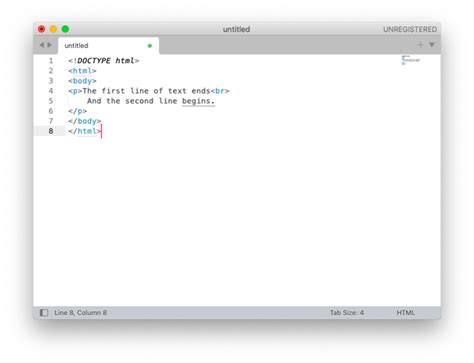
Task: Click the closing </html> tag
Action: pos(85,131)
